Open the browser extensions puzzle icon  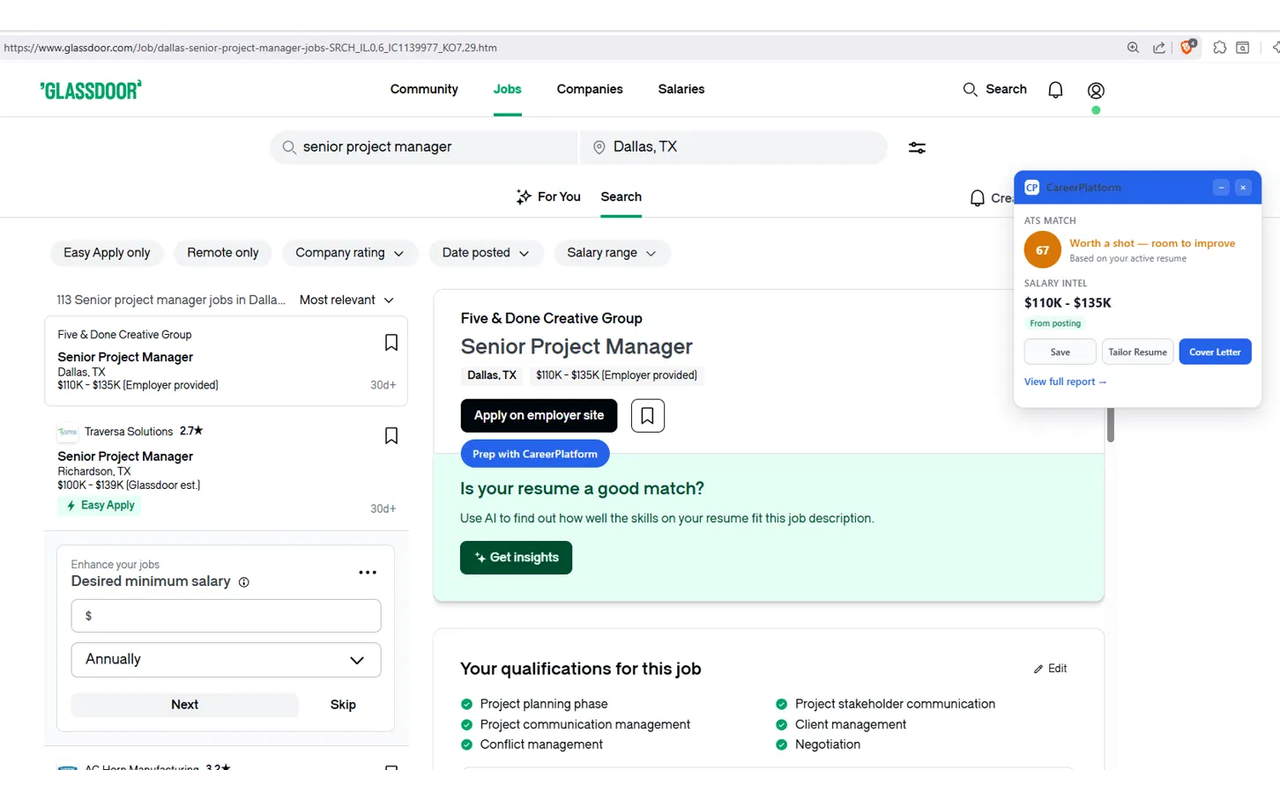click(x=1220, y=47)
